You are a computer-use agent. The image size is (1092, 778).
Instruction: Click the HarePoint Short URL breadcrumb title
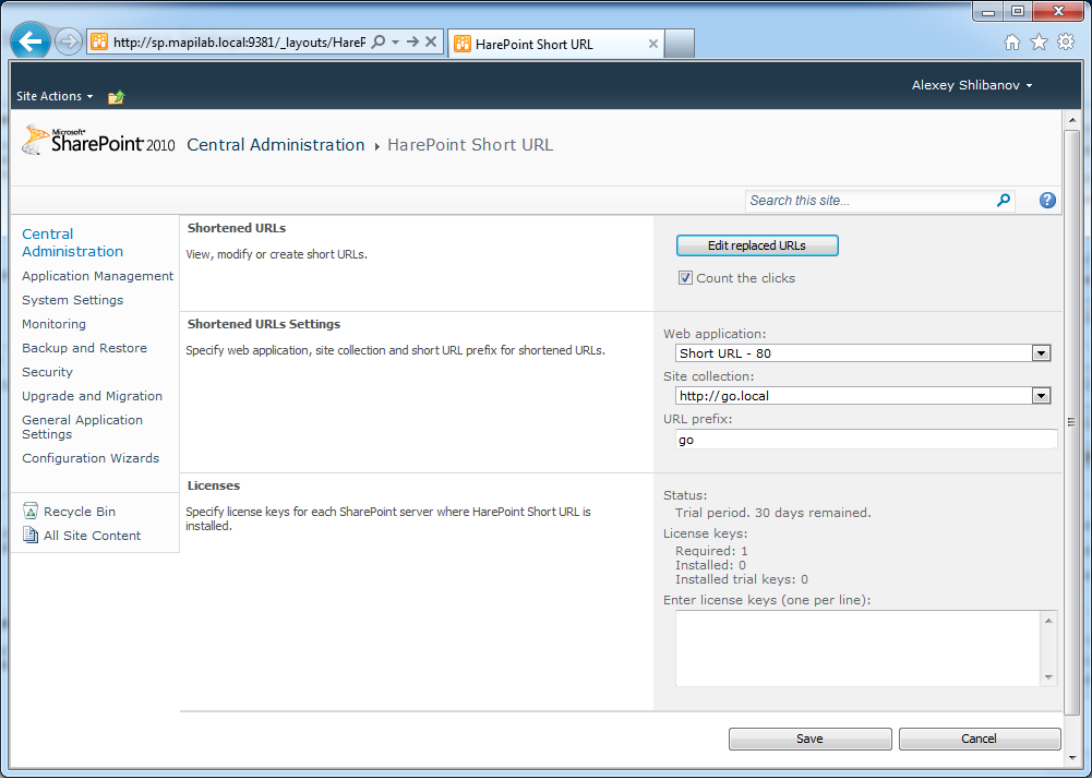click(470, 145)
